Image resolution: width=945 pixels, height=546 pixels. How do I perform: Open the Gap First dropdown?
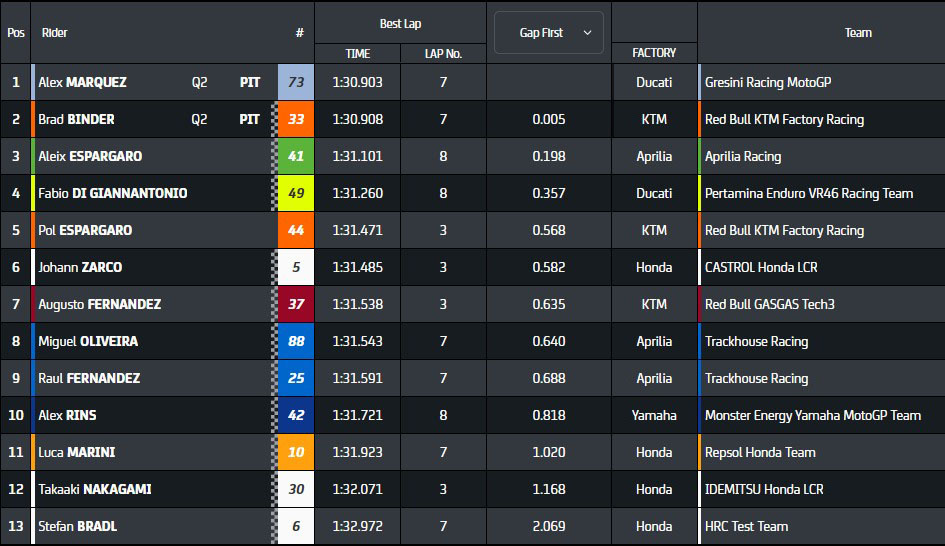coord(548,33)
